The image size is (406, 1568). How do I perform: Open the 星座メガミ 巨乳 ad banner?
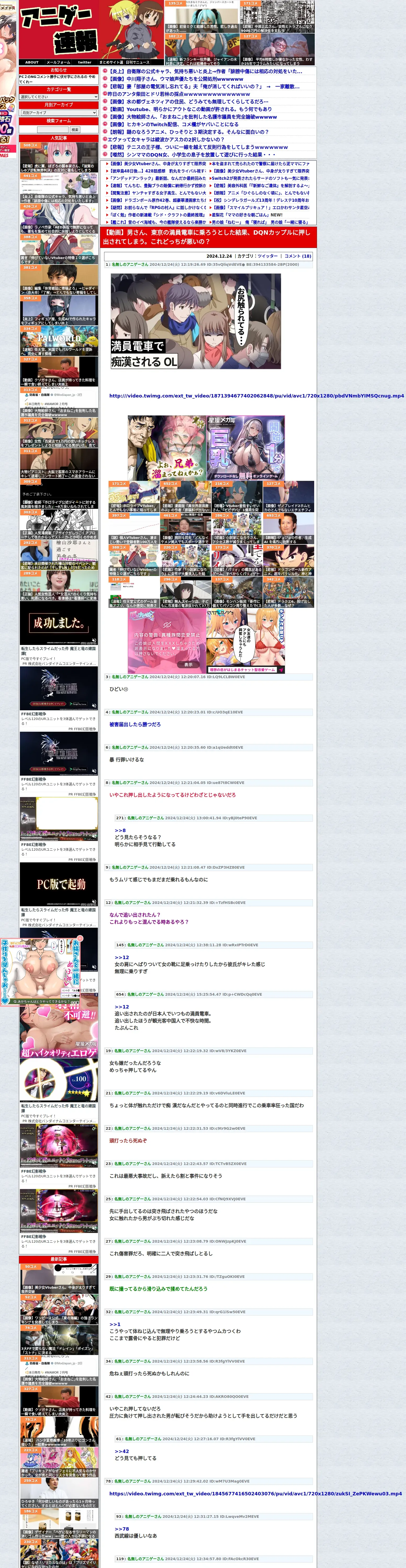tap(246, 447)
